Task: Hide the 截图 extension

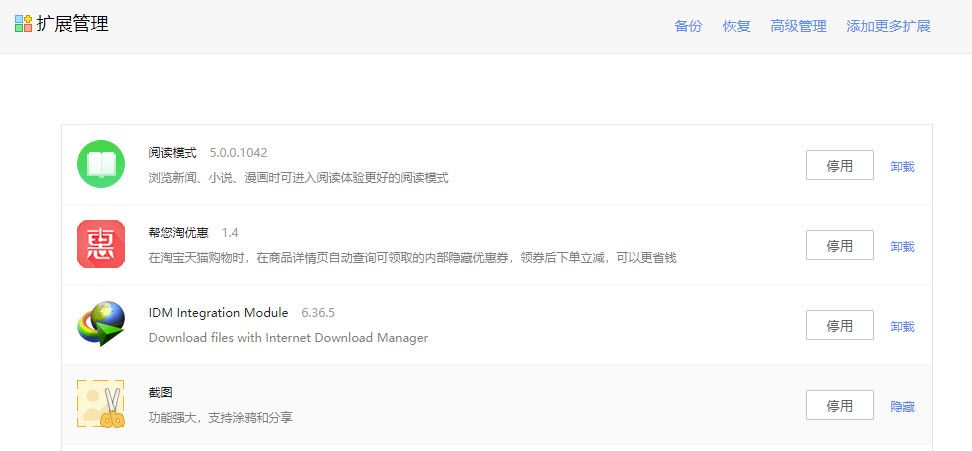Action: click(x=902, y=407)
